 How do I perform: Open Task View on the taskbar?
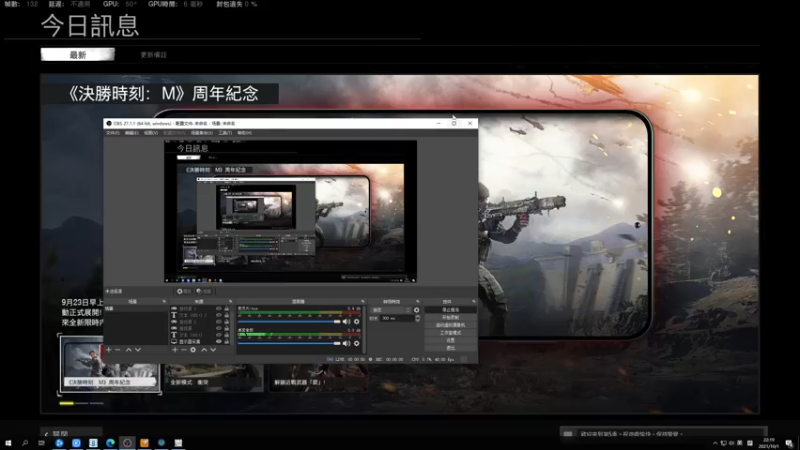click(41, 443)
